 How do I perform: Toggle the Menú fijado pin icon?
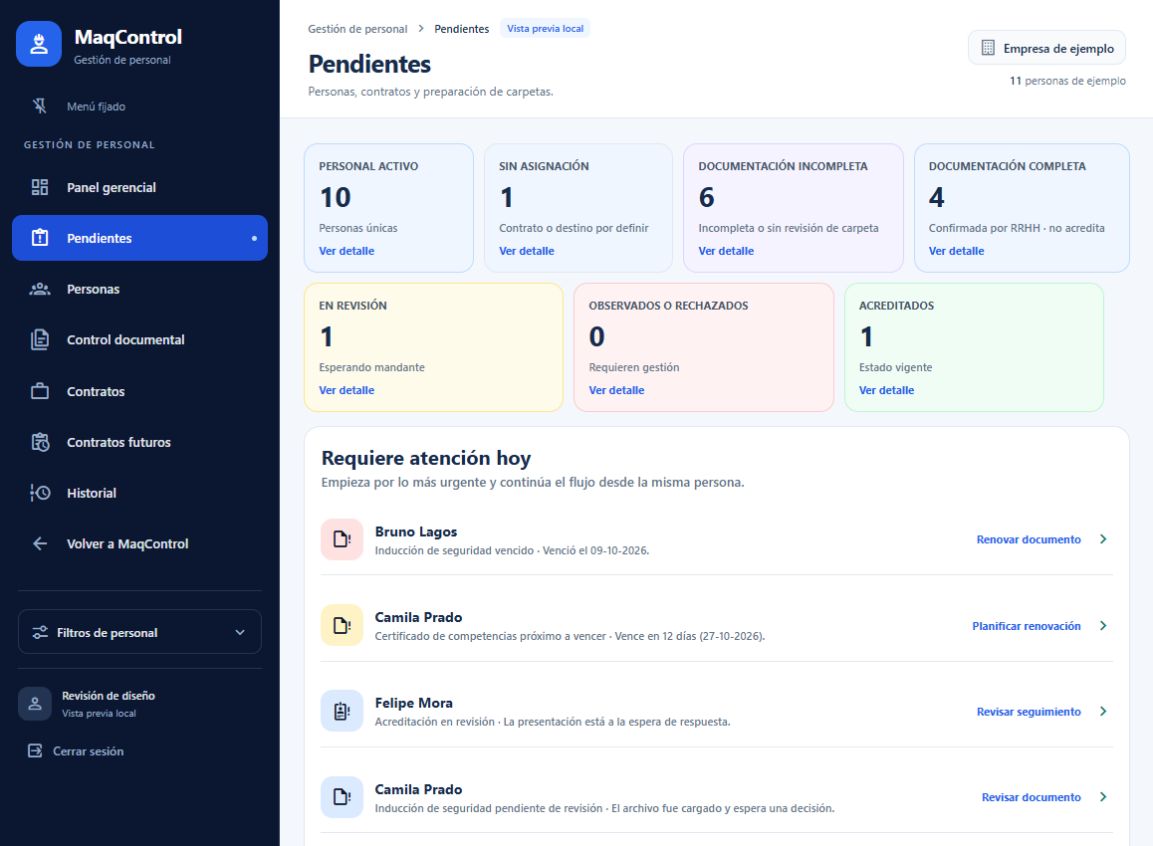pyautogui.click(x=40, y=106)
